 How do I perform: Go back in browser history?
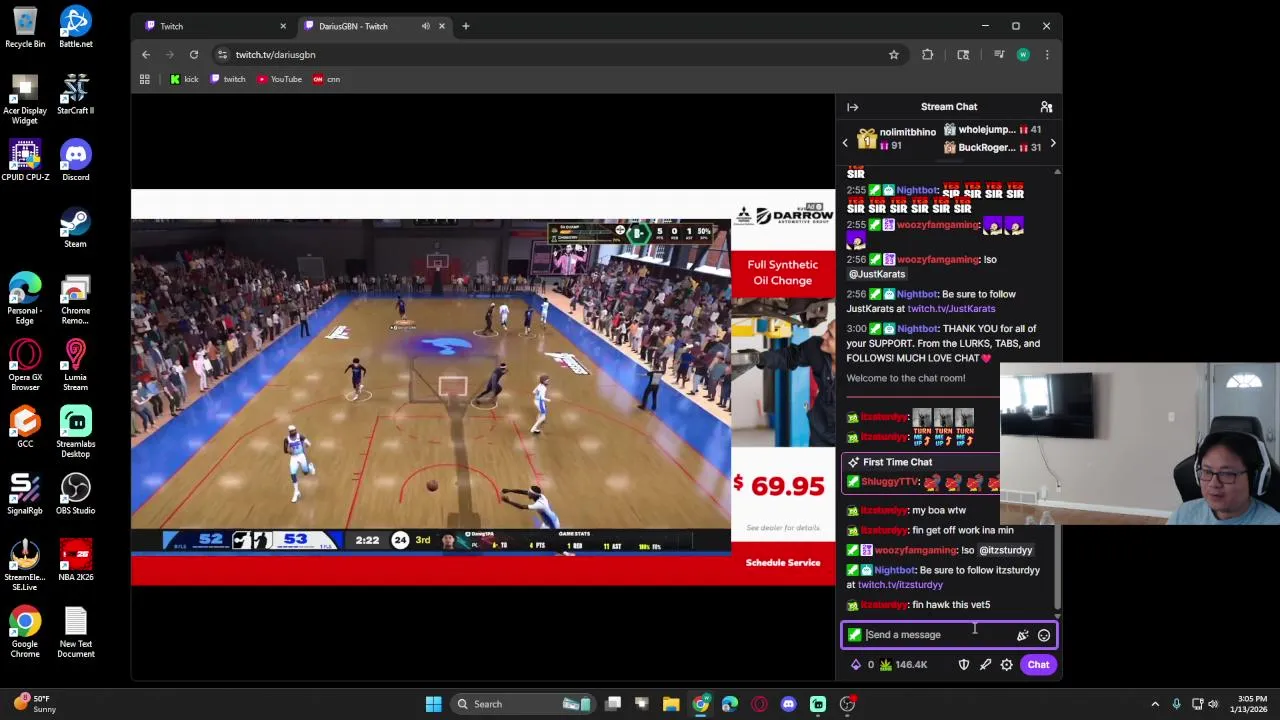[x=146, y=55]
